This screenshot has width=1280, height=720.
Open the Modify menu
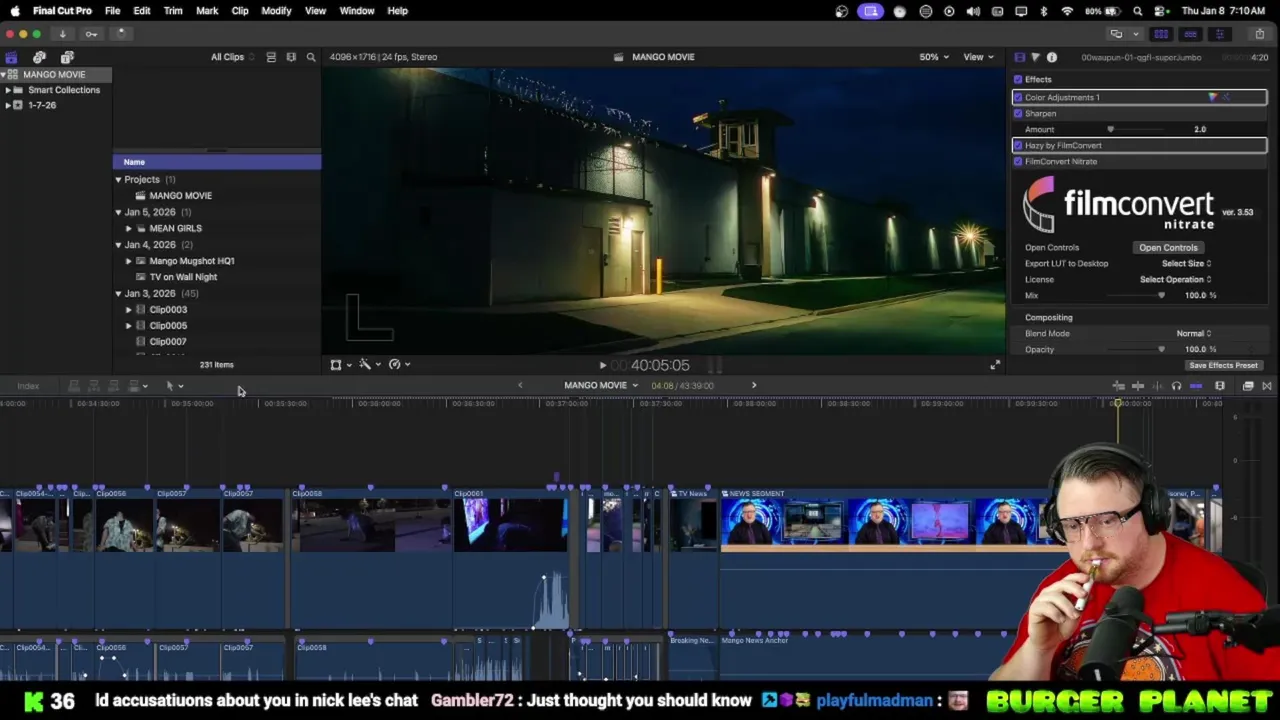[x=276, y=11]
